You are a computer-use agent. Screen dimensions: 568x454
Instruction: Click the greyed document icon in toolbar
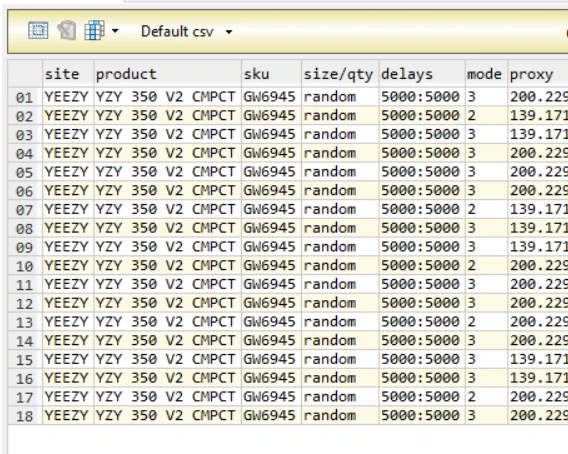tap(67, 31)
